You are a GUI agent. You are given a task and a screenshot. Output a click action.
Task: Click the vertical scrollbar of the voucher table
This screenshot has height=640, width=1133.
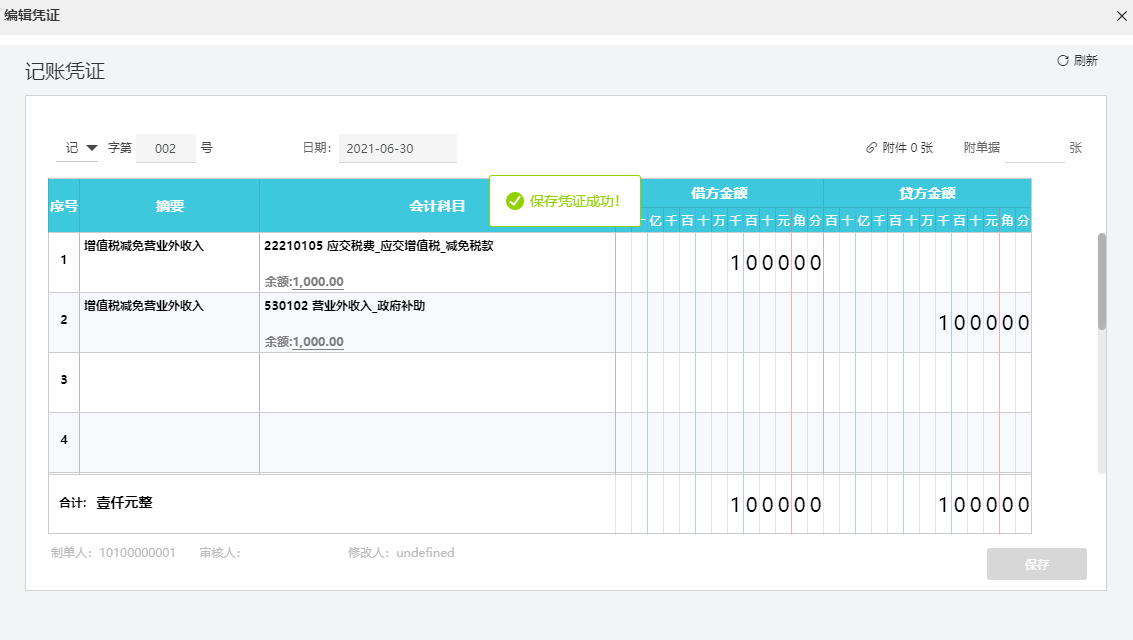click(x=1102, y=282)
